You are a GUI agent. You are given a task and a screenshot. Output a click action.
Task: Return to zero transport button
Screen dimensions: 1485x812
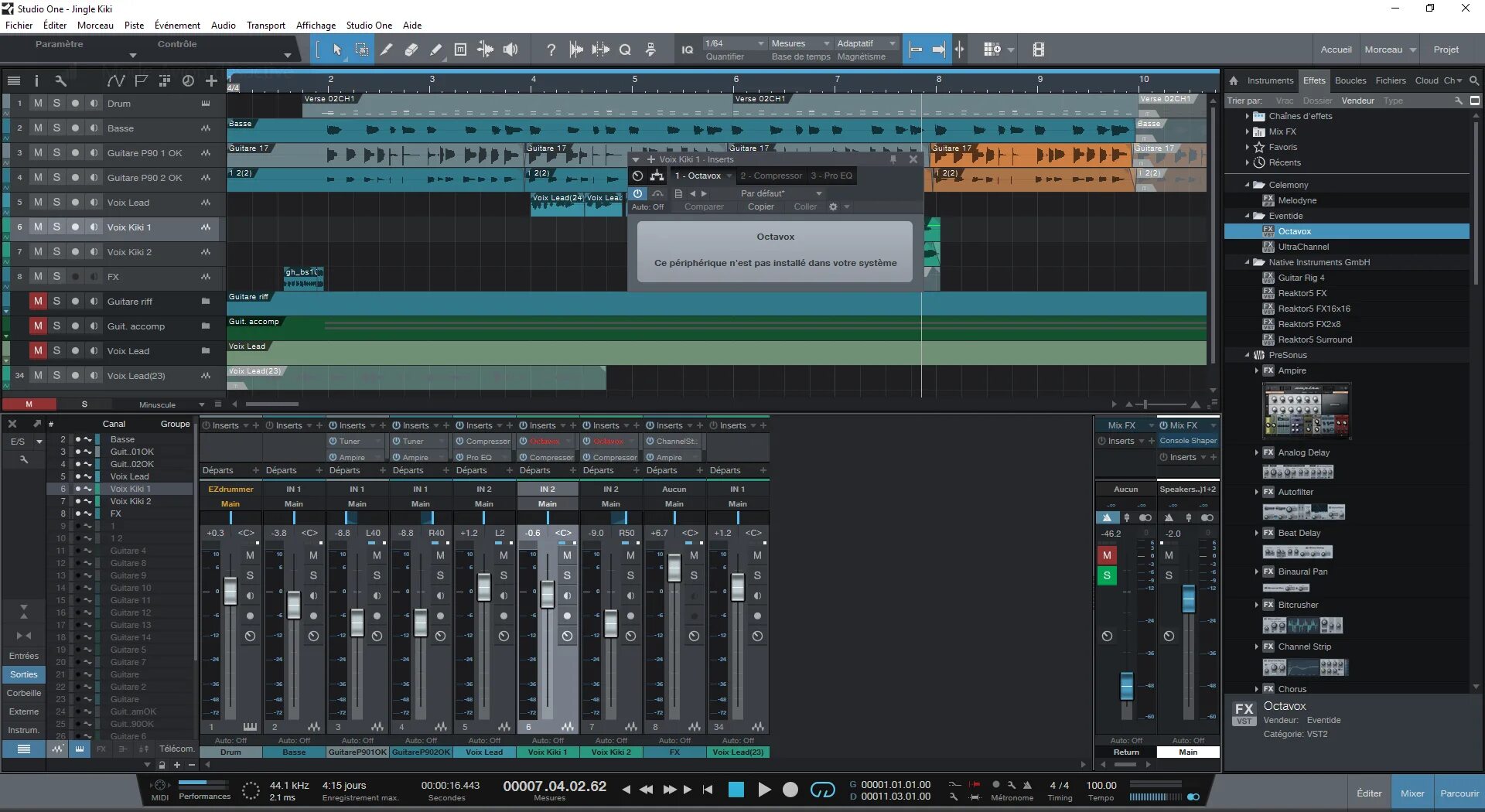click(708, 790)
